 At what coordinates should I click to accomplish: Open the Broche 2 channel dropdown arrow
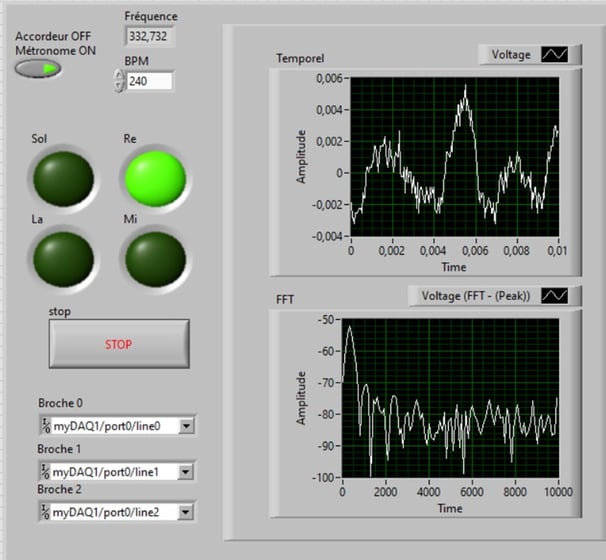click(x=186, y=512)
